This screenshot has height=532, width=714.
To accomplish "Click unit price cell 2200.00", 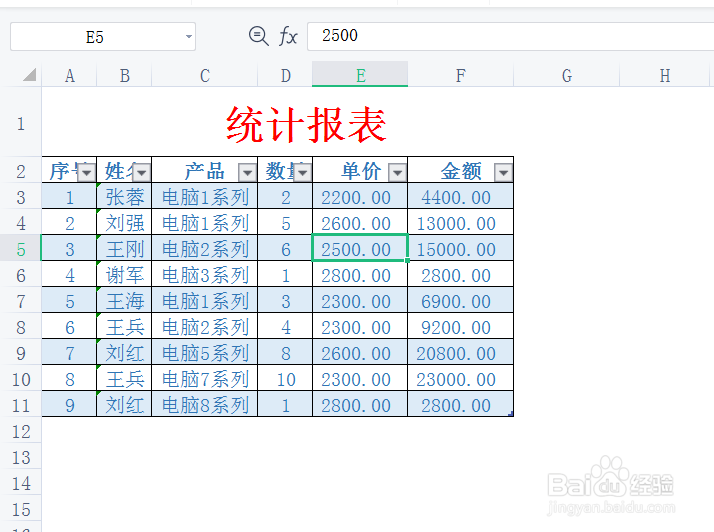I will click(x=360, y=197).
